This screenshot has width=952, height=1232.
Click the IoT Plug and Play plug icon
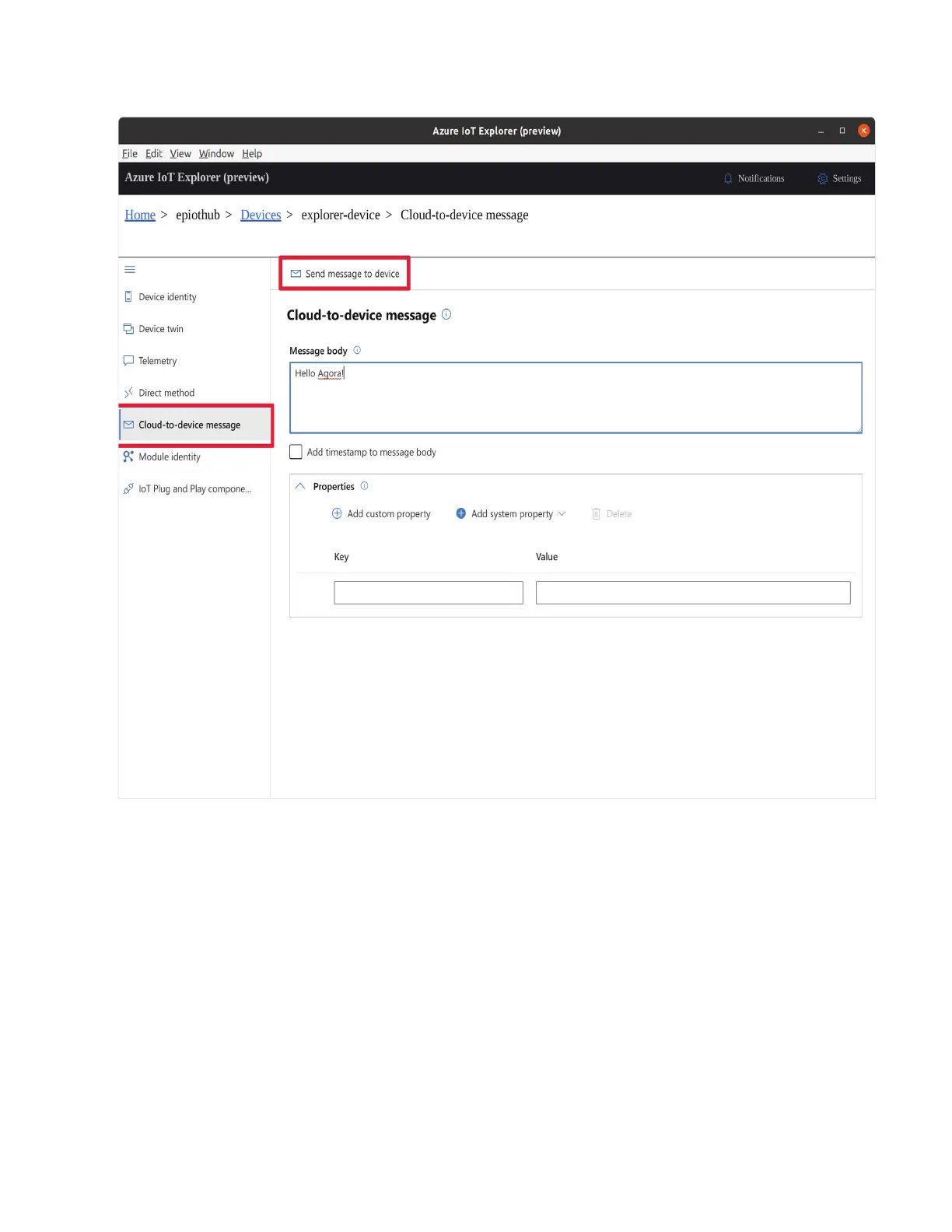click(x=128, y=488)
